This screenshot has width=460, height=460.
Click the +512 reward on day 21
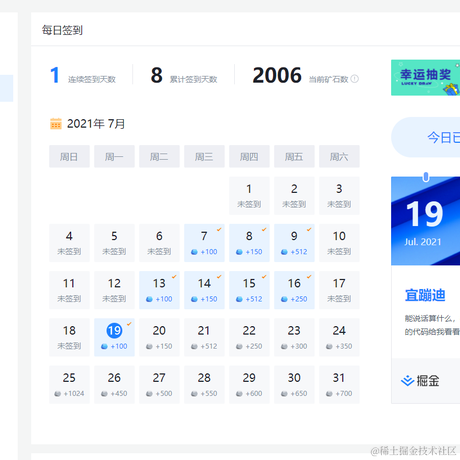[x=209, y=346]
